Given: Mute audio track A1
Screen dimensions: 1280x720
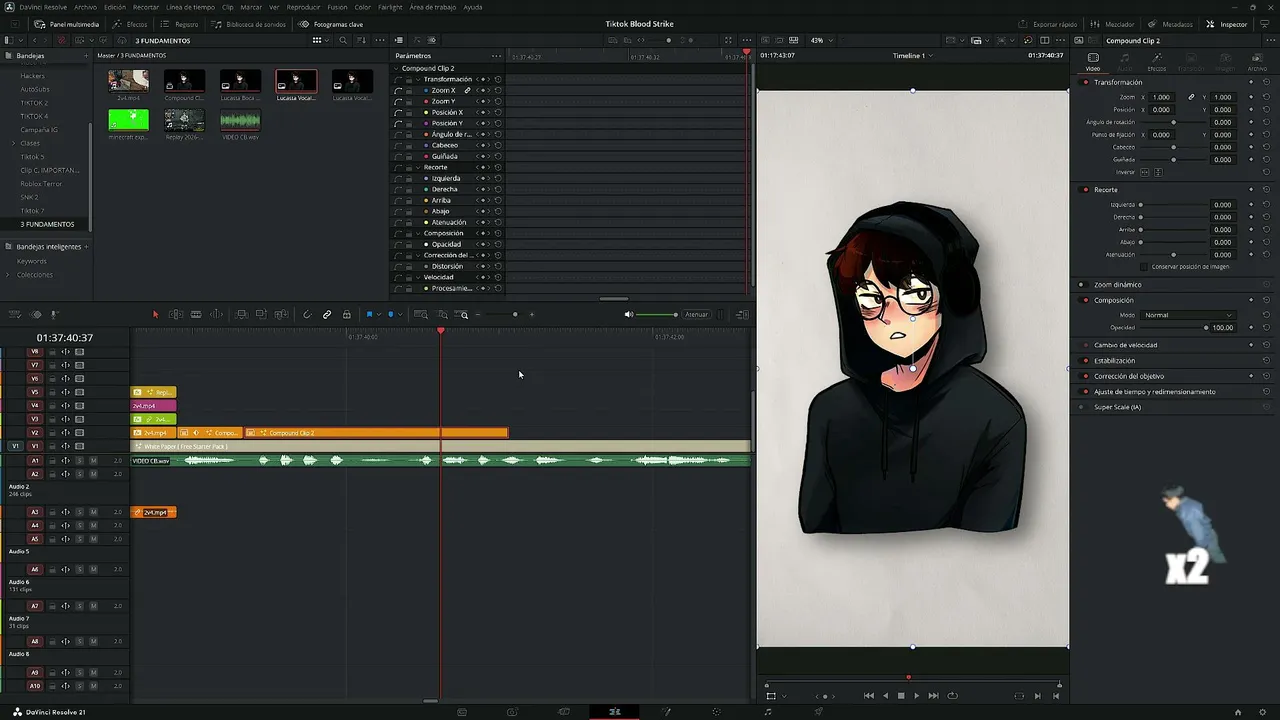Looking at the screenshot, I should (x=93, y=460).
